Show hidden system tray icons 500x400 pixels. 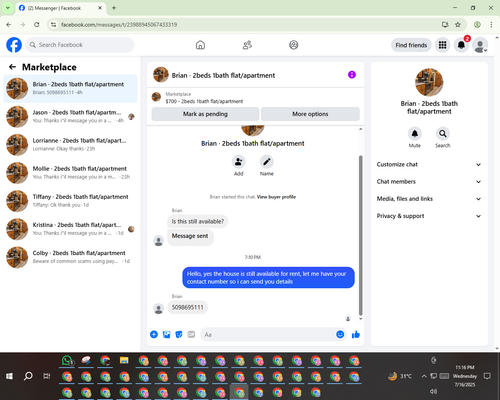tap(424, 376)
